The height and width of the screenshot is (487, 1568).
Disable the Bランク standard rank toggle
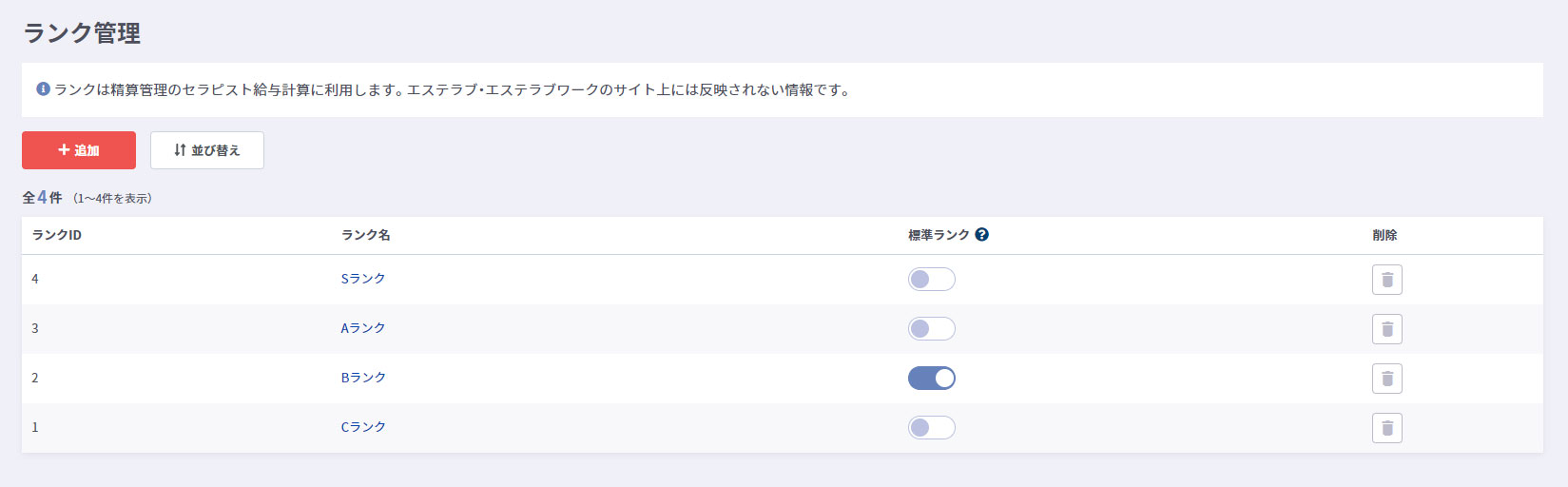pos(931,379)
